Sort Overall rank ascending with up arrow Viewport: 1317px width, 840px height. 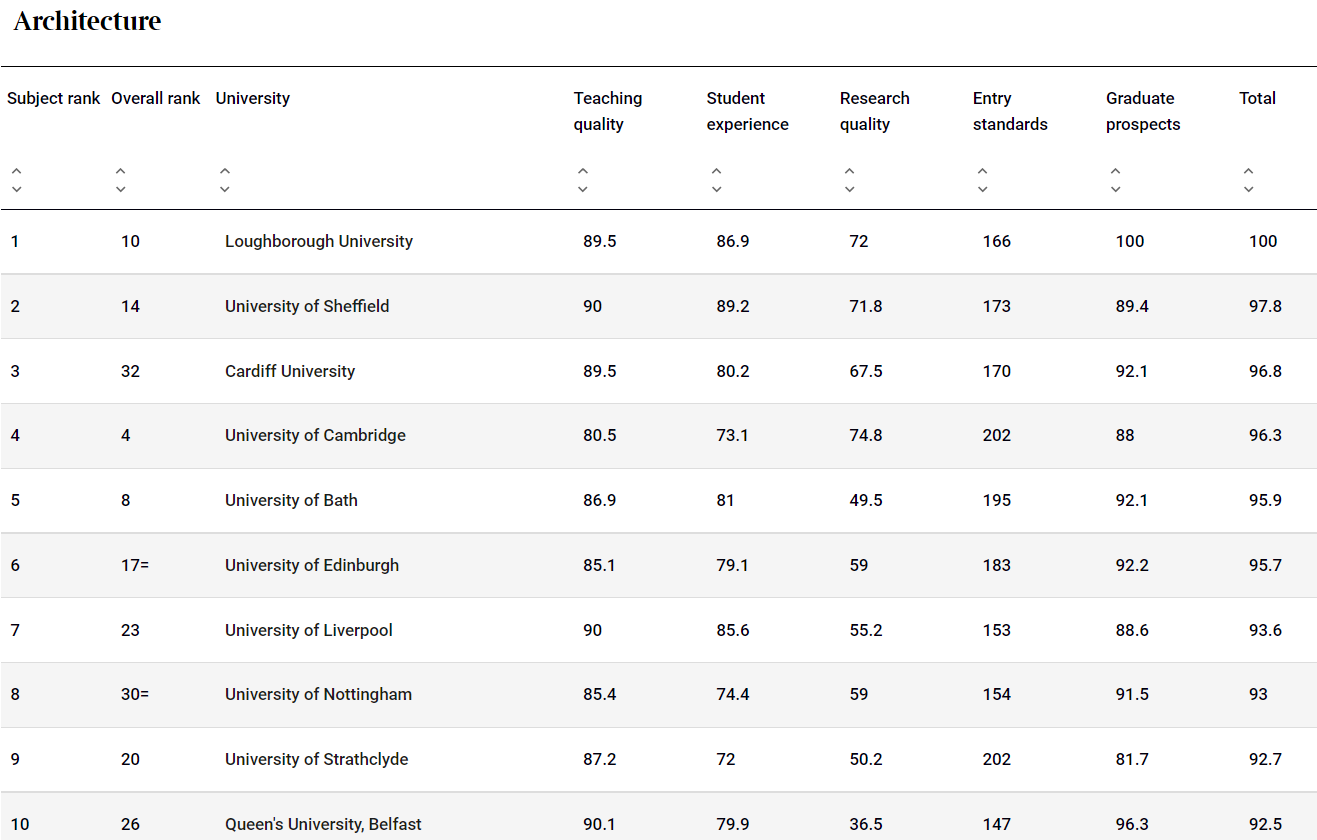coord(120,172)
